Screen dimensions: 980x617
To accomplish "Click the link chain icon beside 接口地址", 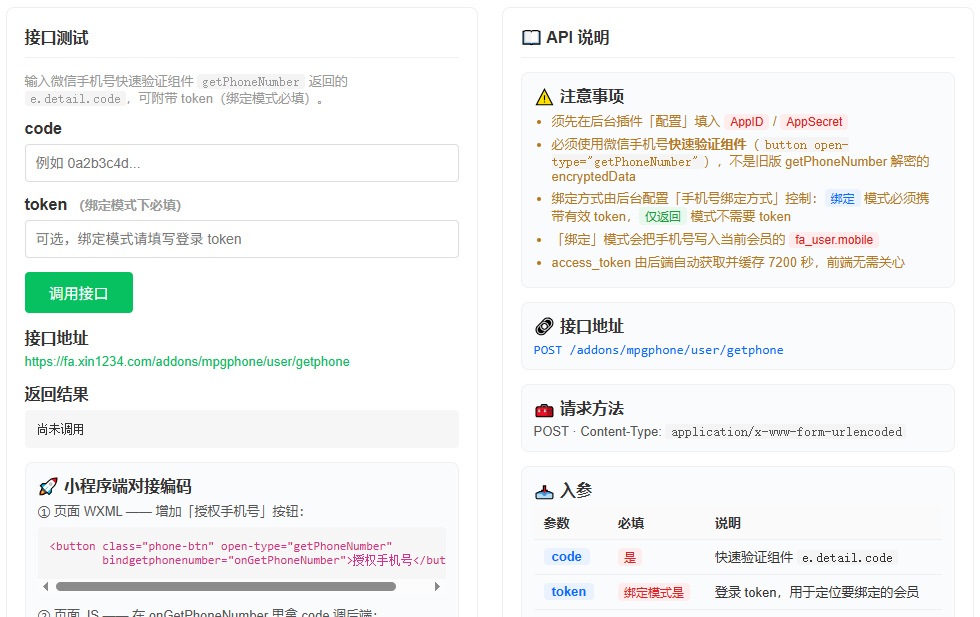I will (544, 326).
